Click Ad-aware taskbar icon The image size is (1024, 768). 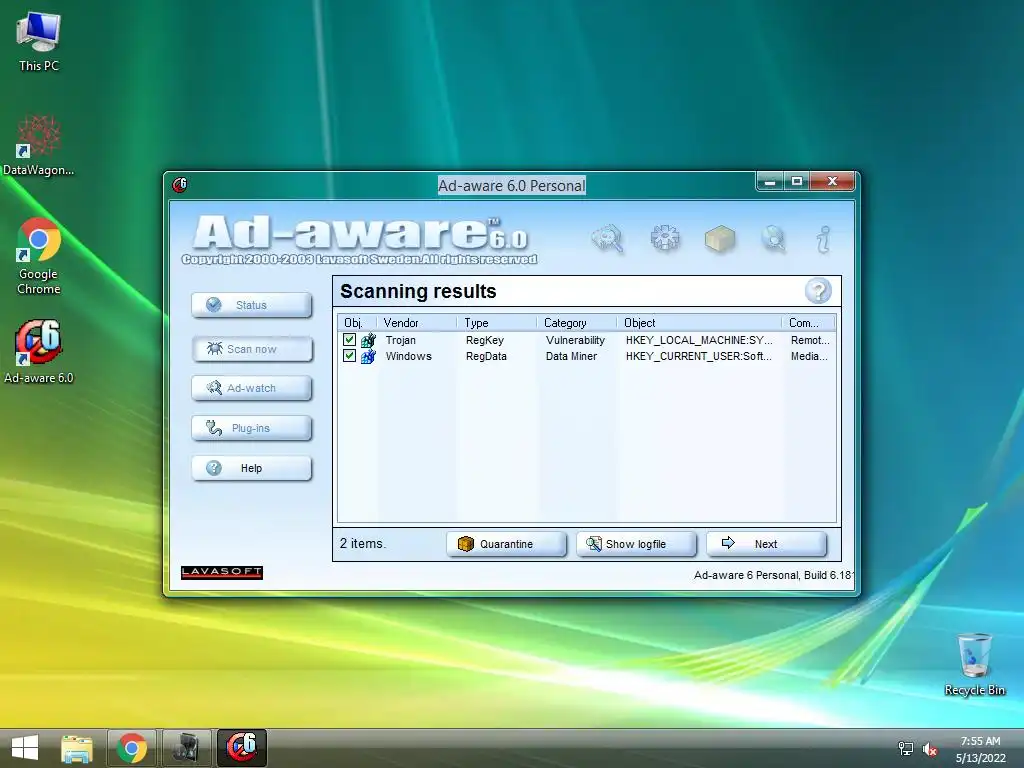(x=242, y=748)
